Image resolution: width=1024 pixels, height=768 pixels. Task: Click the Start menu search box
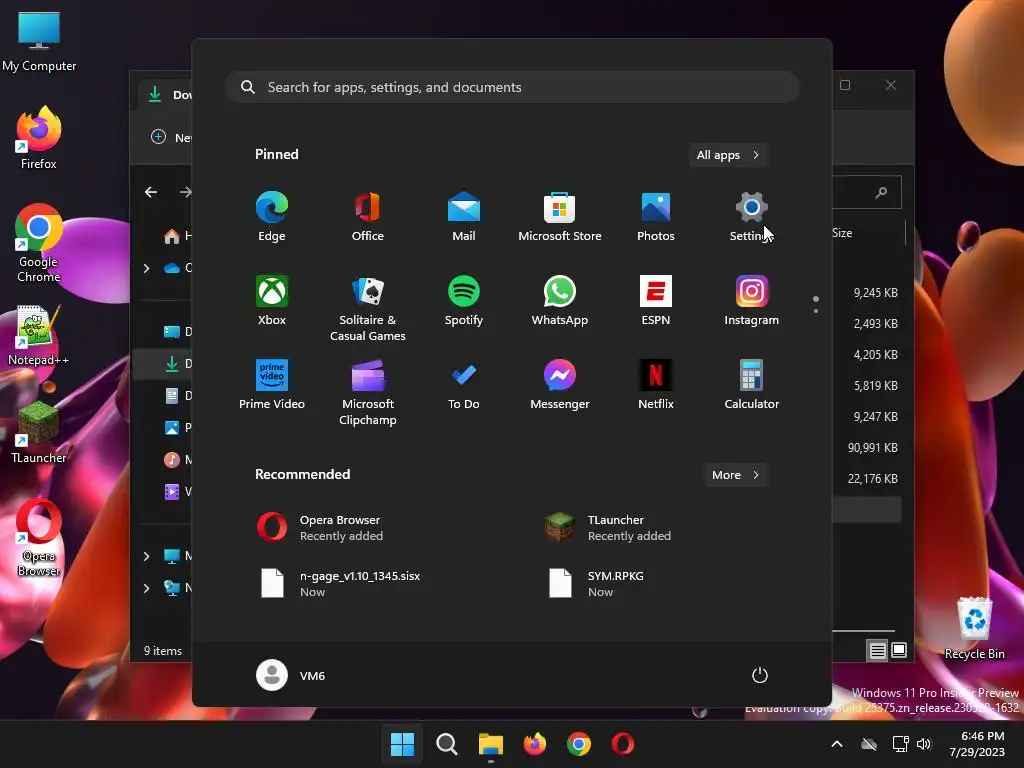tap(512, 87)
